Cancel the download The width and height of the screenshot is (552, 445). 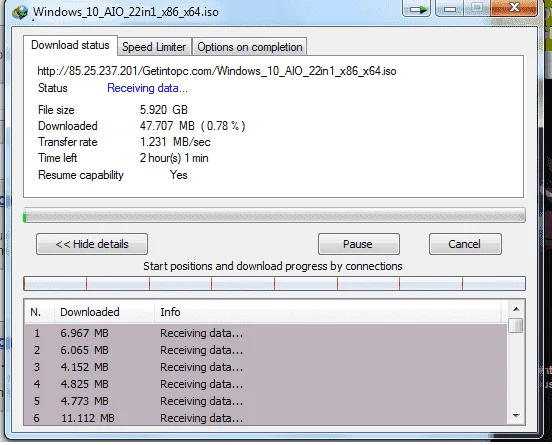pos(465,244)
